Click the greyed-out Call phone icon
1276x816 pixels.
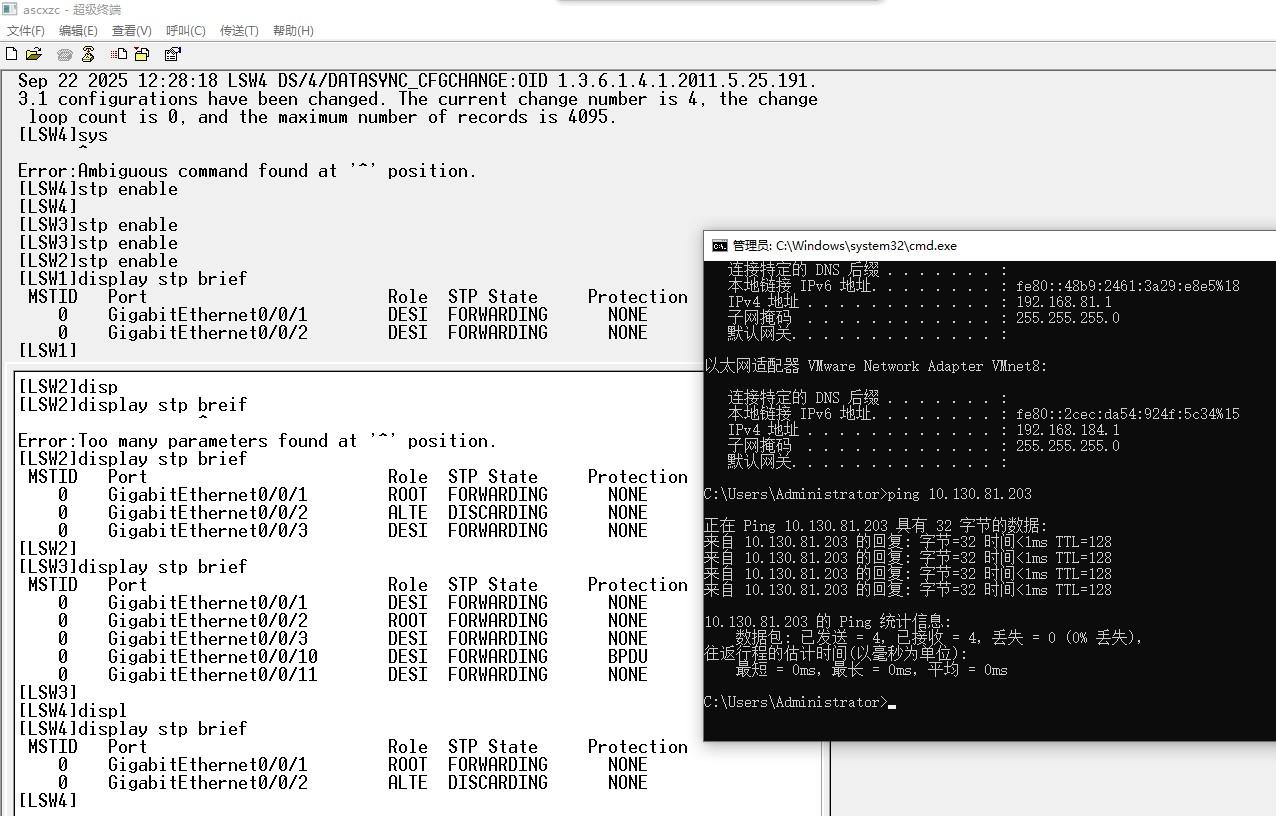pyautogui.click(x=65, y=54)
